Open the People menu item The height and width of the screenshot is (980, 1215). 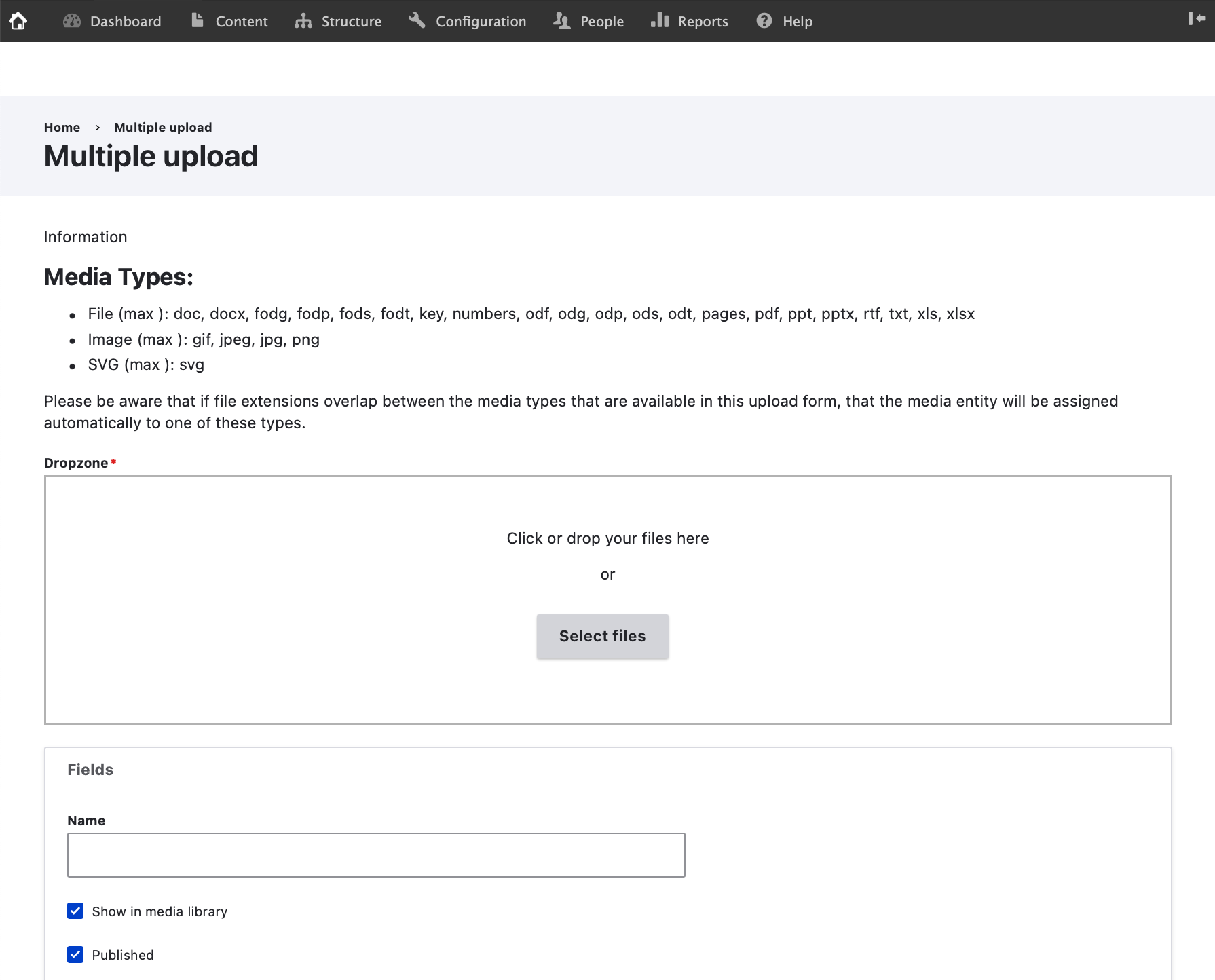(601, 22)
